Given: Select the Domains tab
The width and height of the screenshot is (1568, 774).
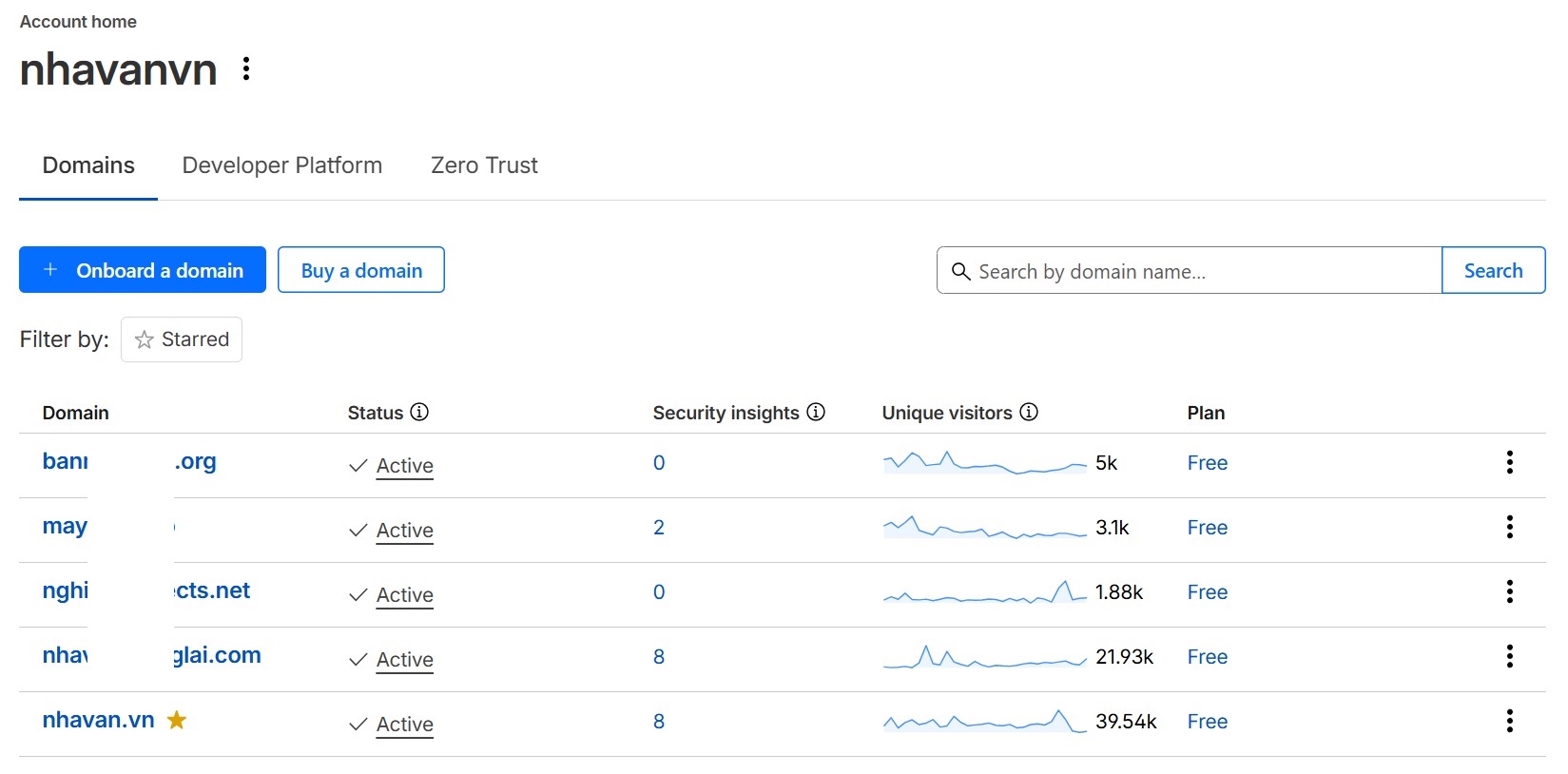Looking at the screenshot, I should pyautogui.click(x=88, y=165).
